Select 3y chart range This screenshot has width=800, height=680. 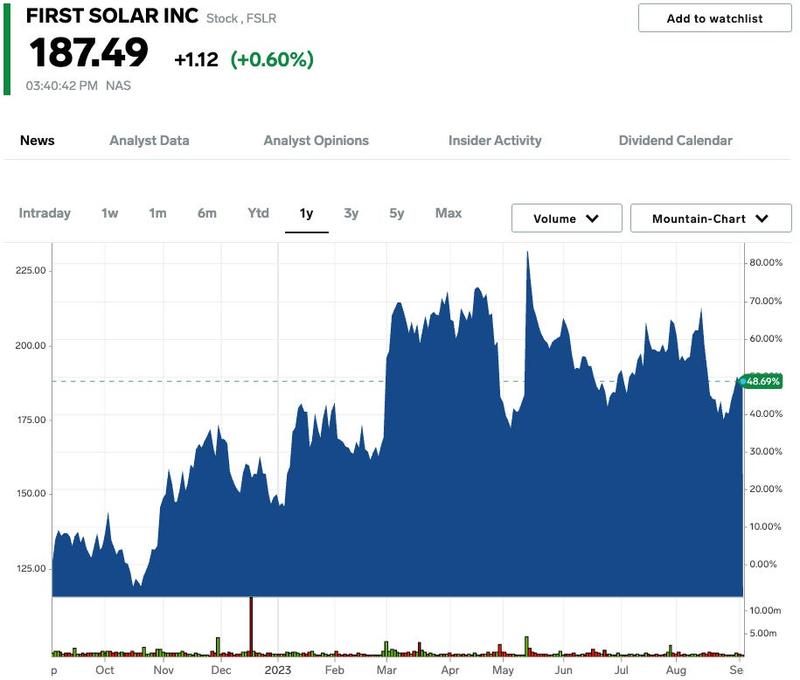[x=351, y=213]
